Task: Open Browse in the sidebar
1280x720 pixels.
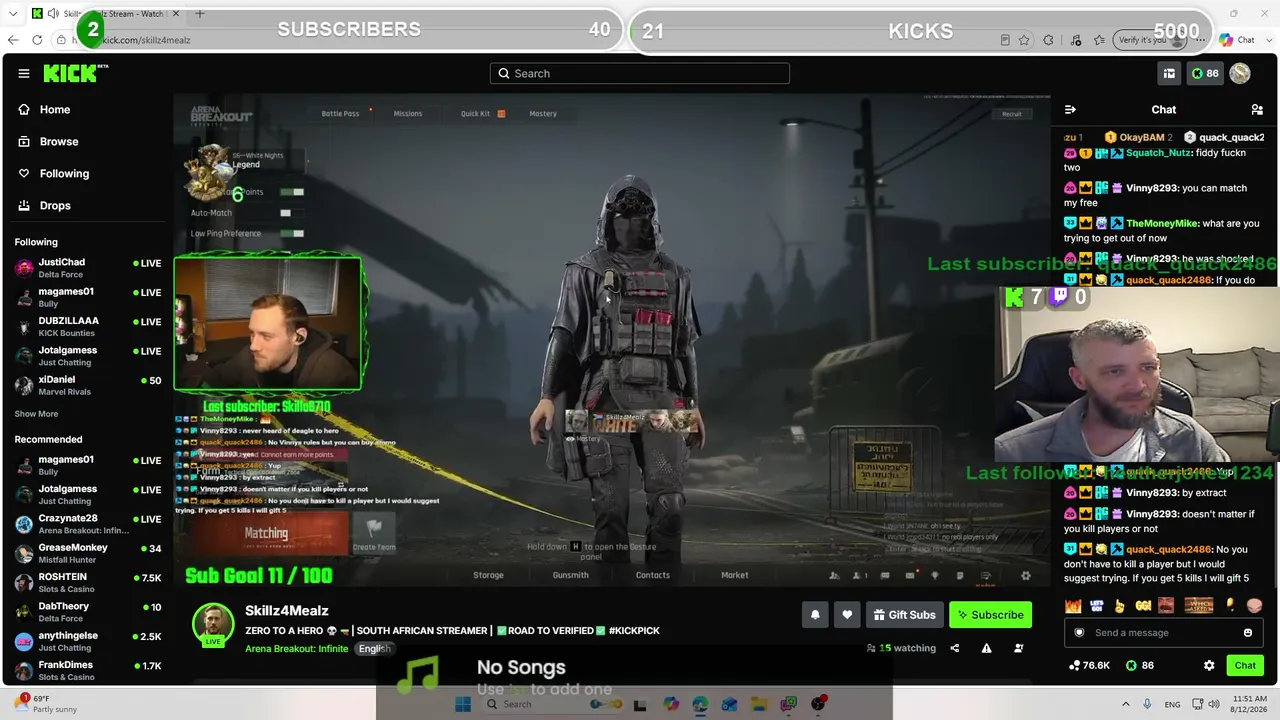Action: coord(59,141)
